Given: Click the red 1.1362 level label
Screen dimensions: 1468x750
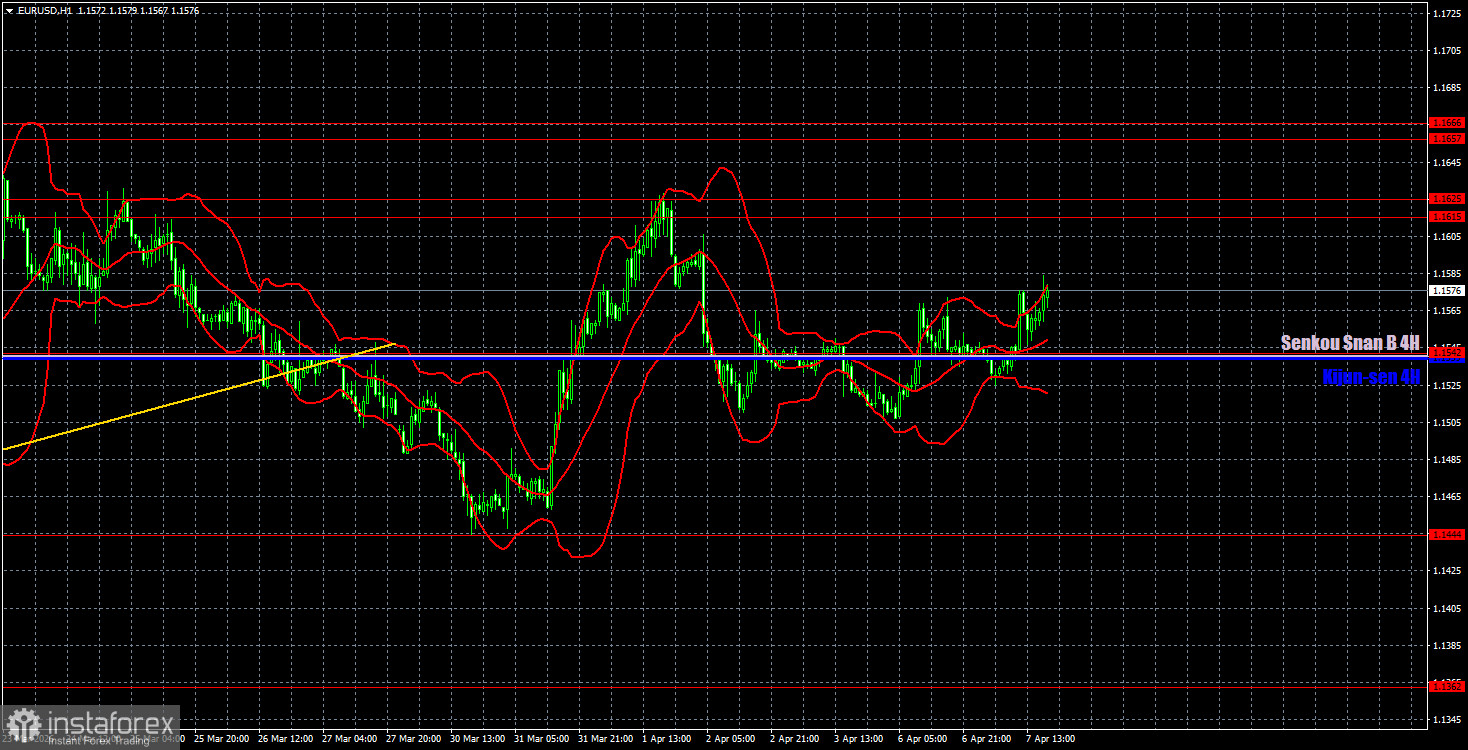Looking at the screenshot, I should click(x=1447, y=686).
